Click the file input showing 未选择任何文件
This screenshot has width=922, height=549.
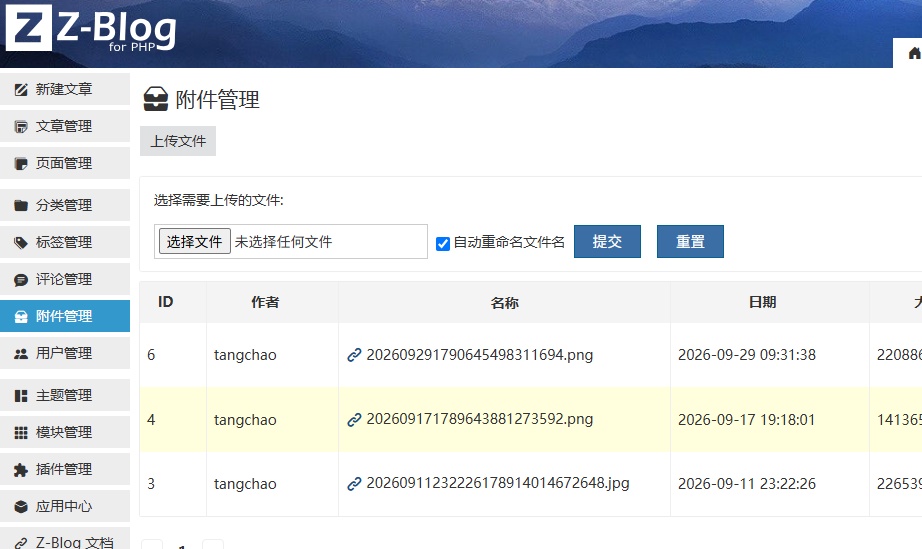[x=291, y=242]
